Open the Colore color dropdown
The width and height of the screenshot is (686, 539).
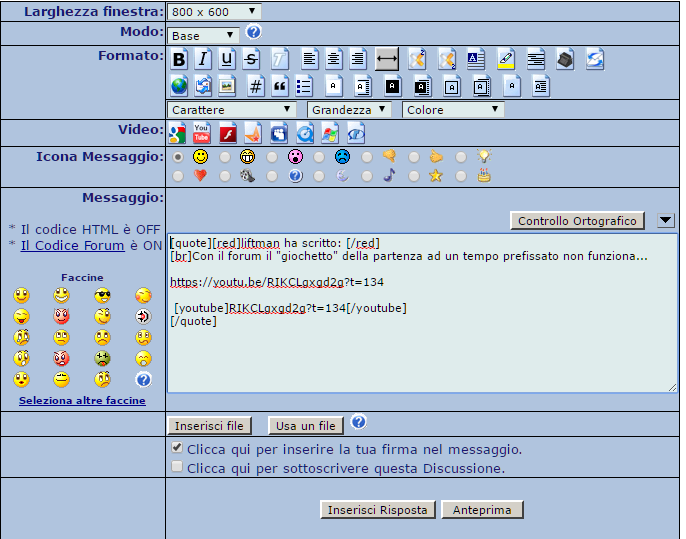click(453, 109)
